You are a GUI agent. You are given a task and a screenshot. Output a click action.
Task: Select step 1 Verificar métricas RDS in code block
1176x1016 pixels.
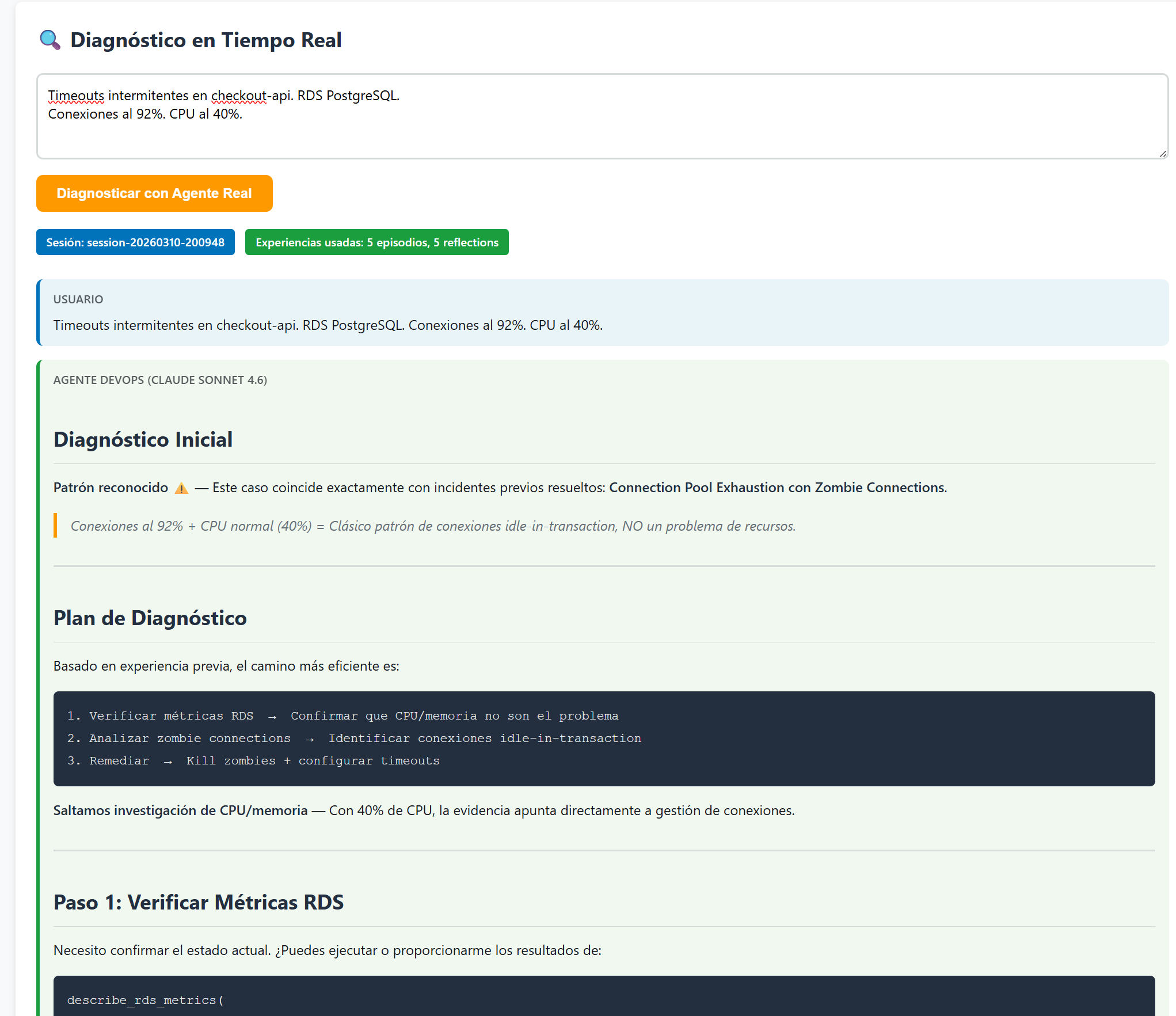click(x=342, y=716)
